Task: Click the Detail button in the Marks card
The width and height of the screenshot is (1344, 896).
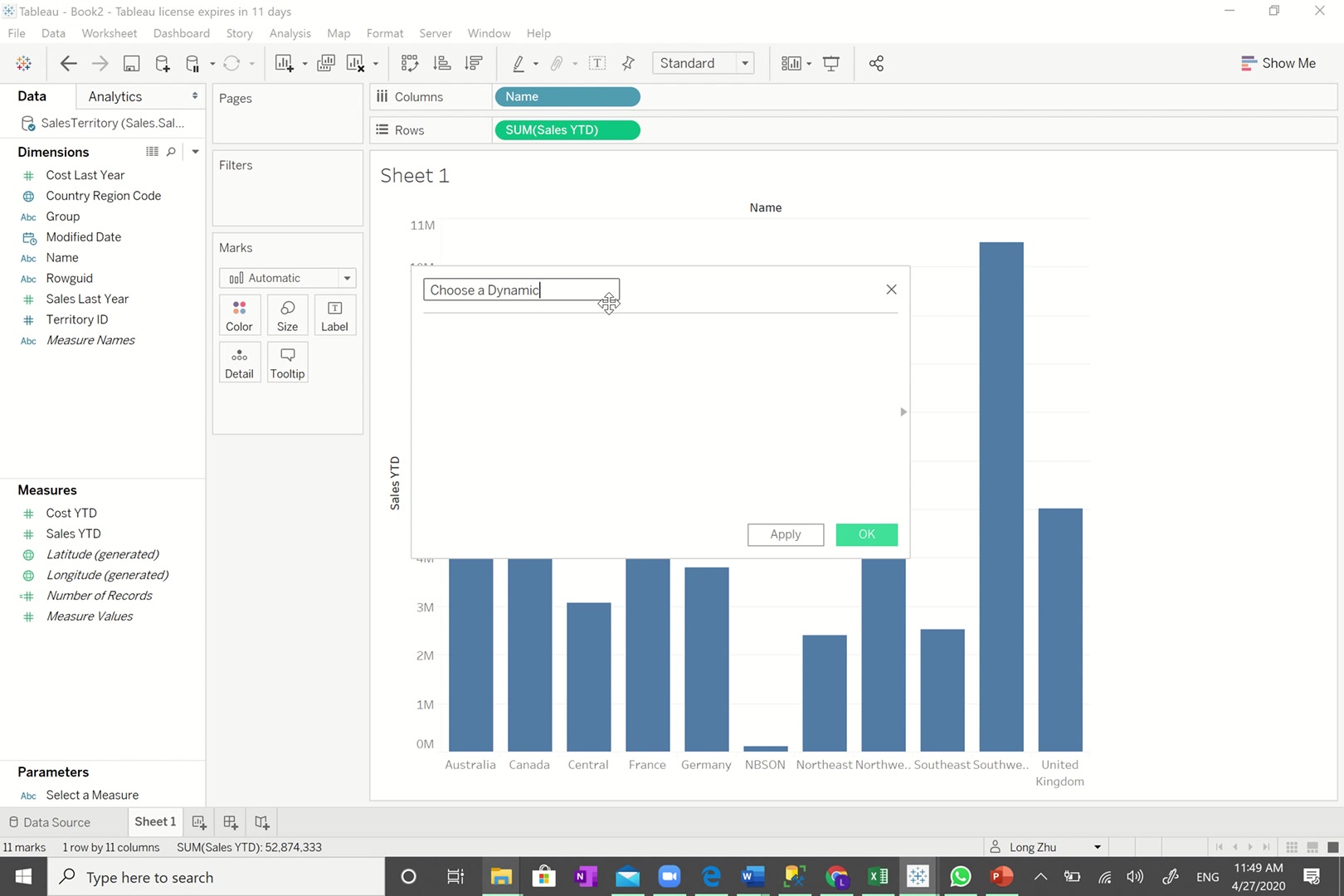Action: tap(239, 362)
